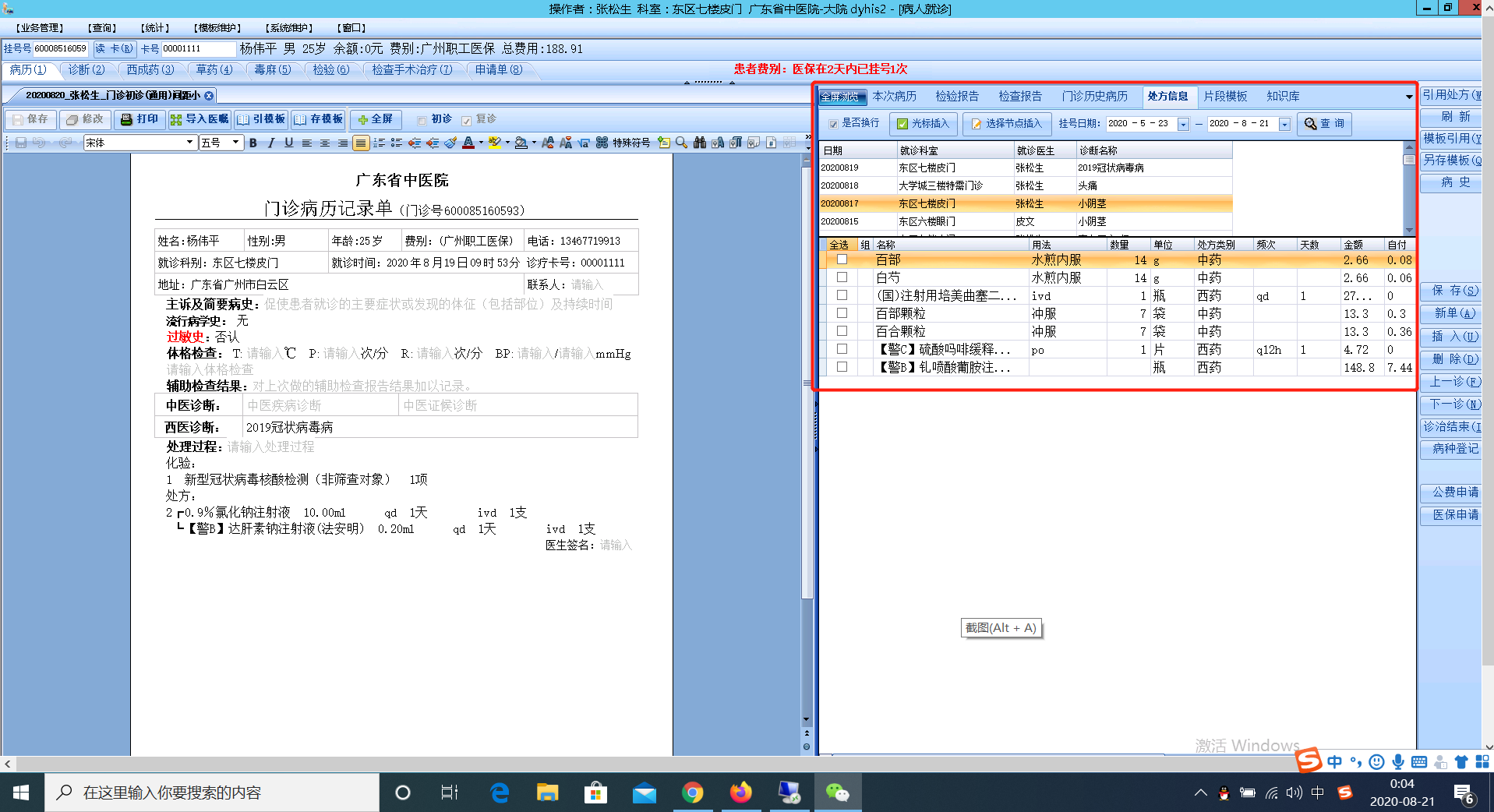
Task: Toggle the 是否换行 line-wrap checkbox
Action: (833, 123)
